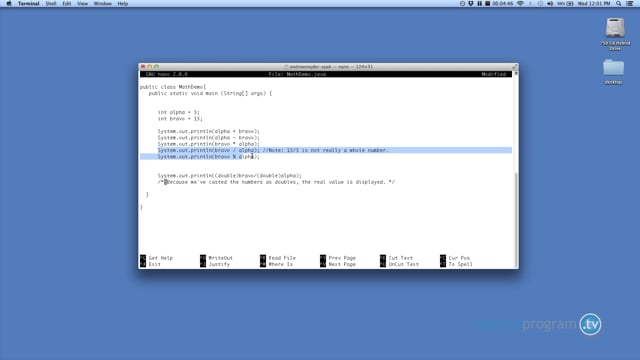This screenshot has width=640, height=360.
Task: Click the 'public class MathDemo{' line
Action: (173, 87)
